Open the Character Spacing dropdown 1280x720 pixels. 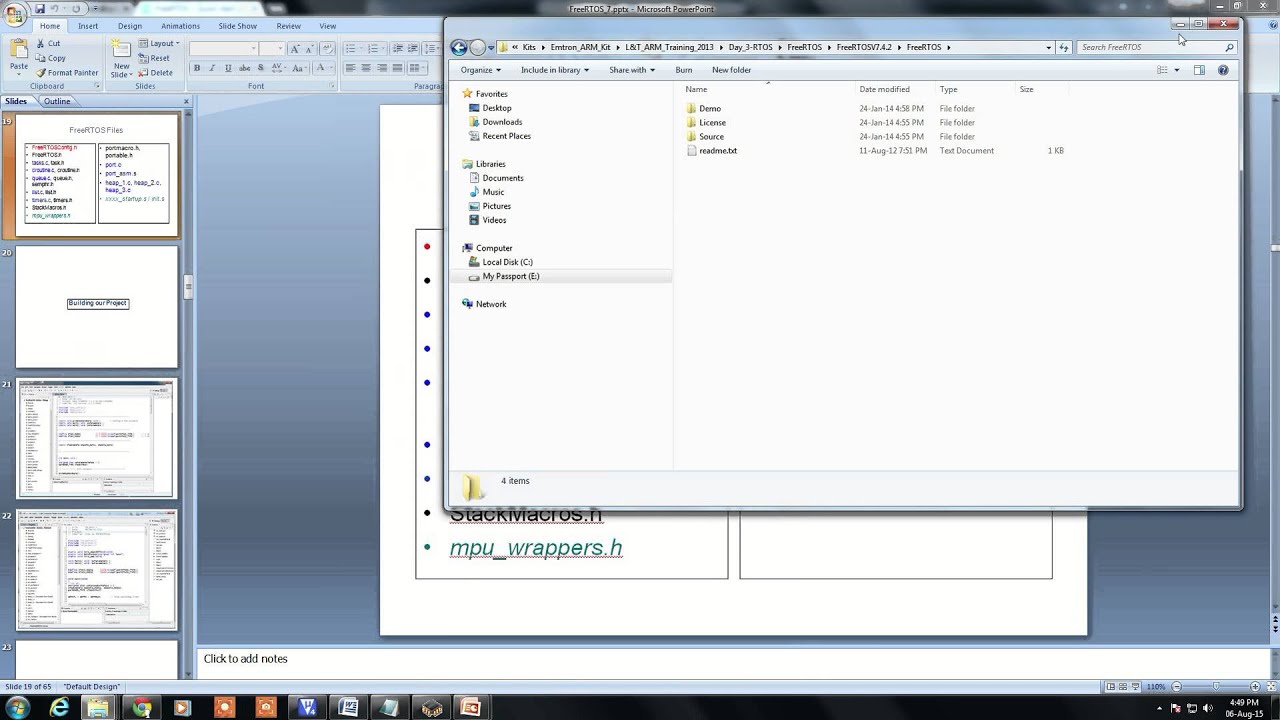(x=279, y=68)
